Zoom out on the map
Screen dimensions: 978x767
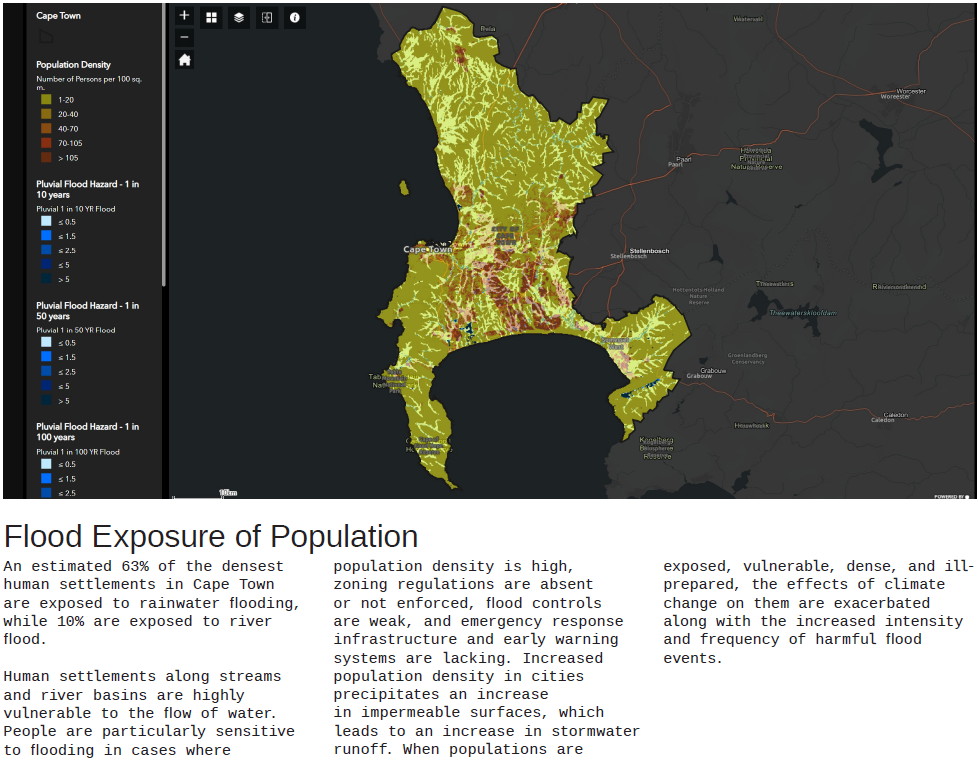(184, 36)
